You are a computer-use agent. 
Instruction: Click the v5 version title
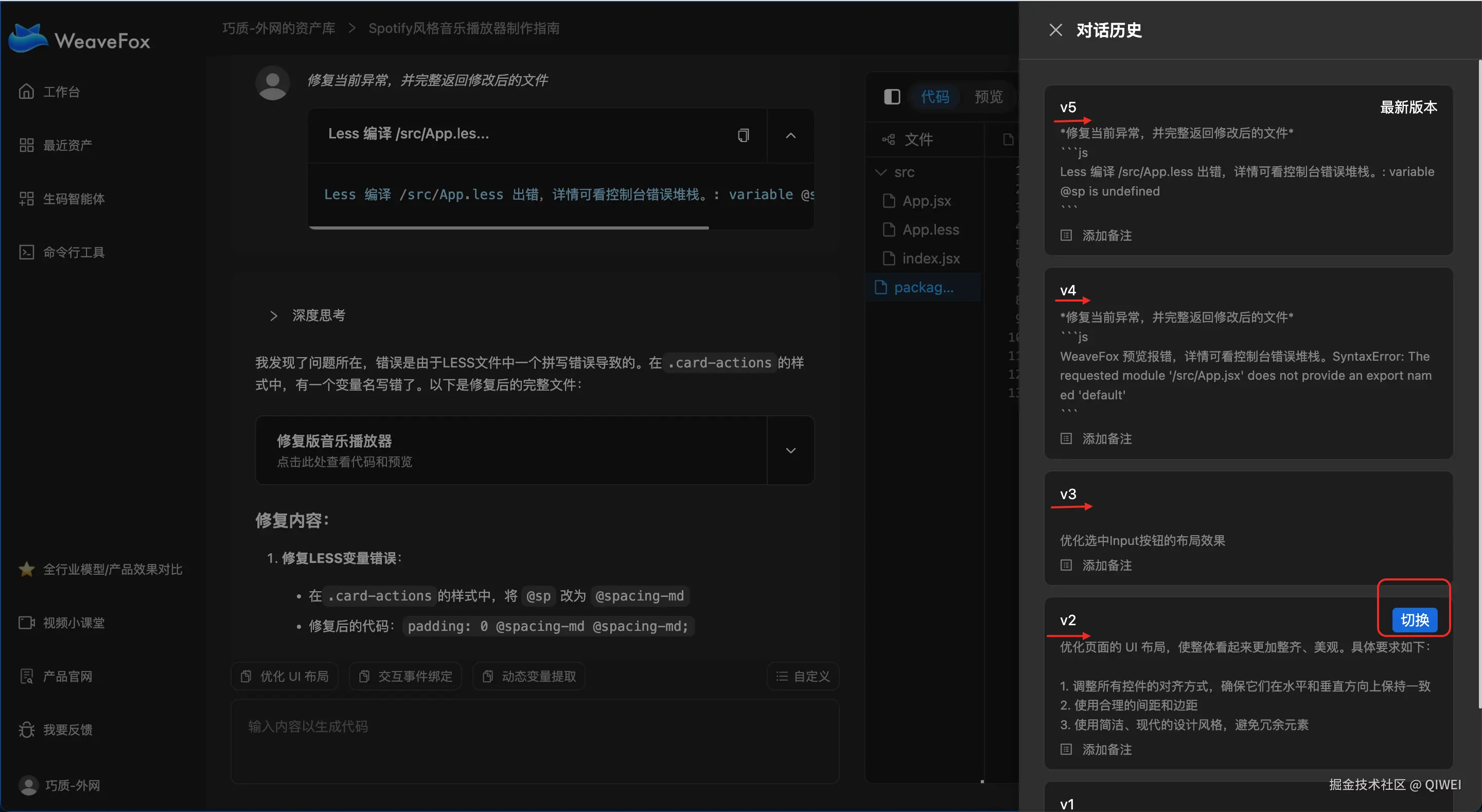(1068, 107)
